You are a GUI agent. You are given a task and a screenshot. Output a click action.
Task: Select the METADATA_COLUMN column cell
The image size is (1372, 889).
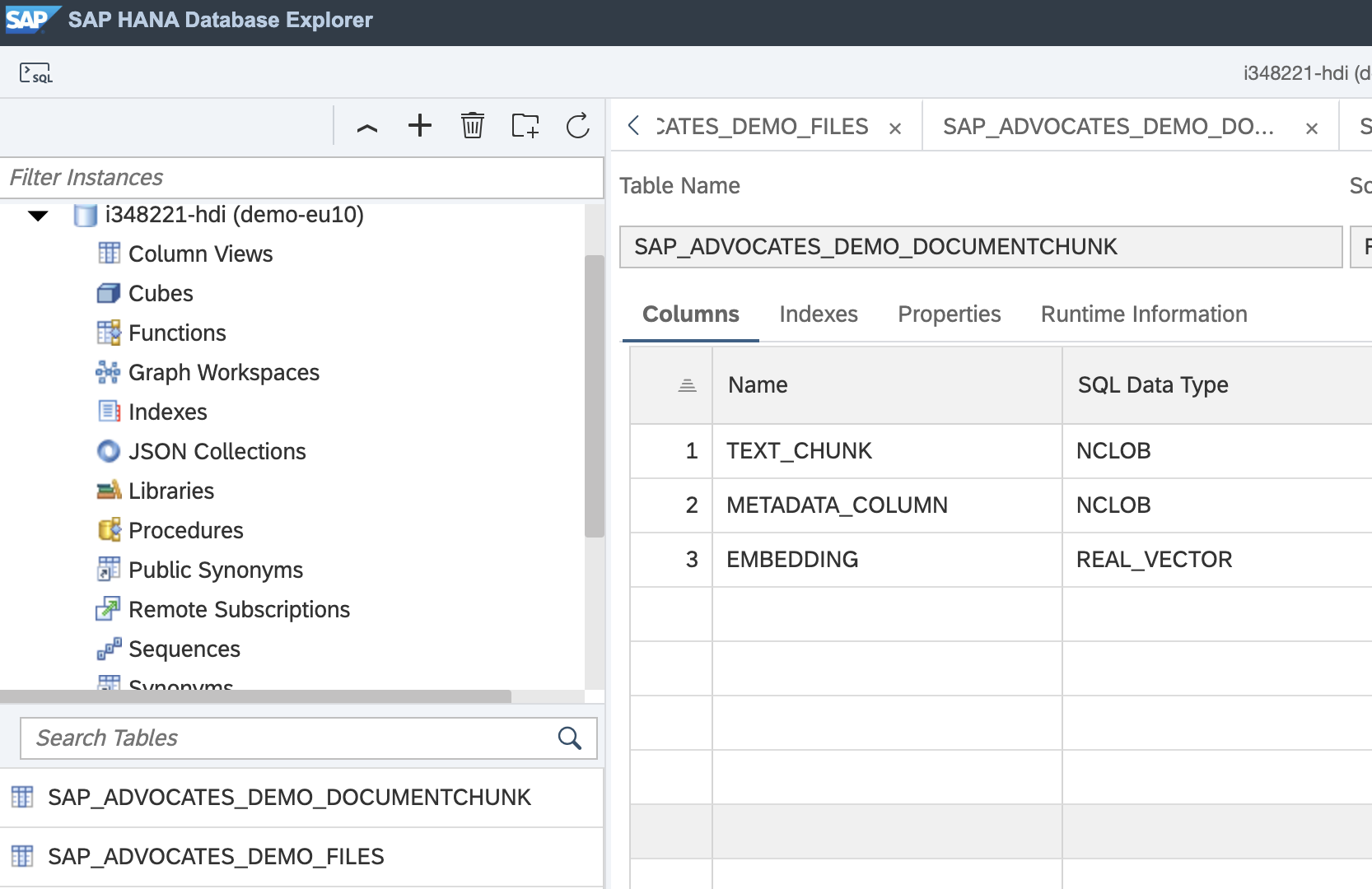click(887, 505)
